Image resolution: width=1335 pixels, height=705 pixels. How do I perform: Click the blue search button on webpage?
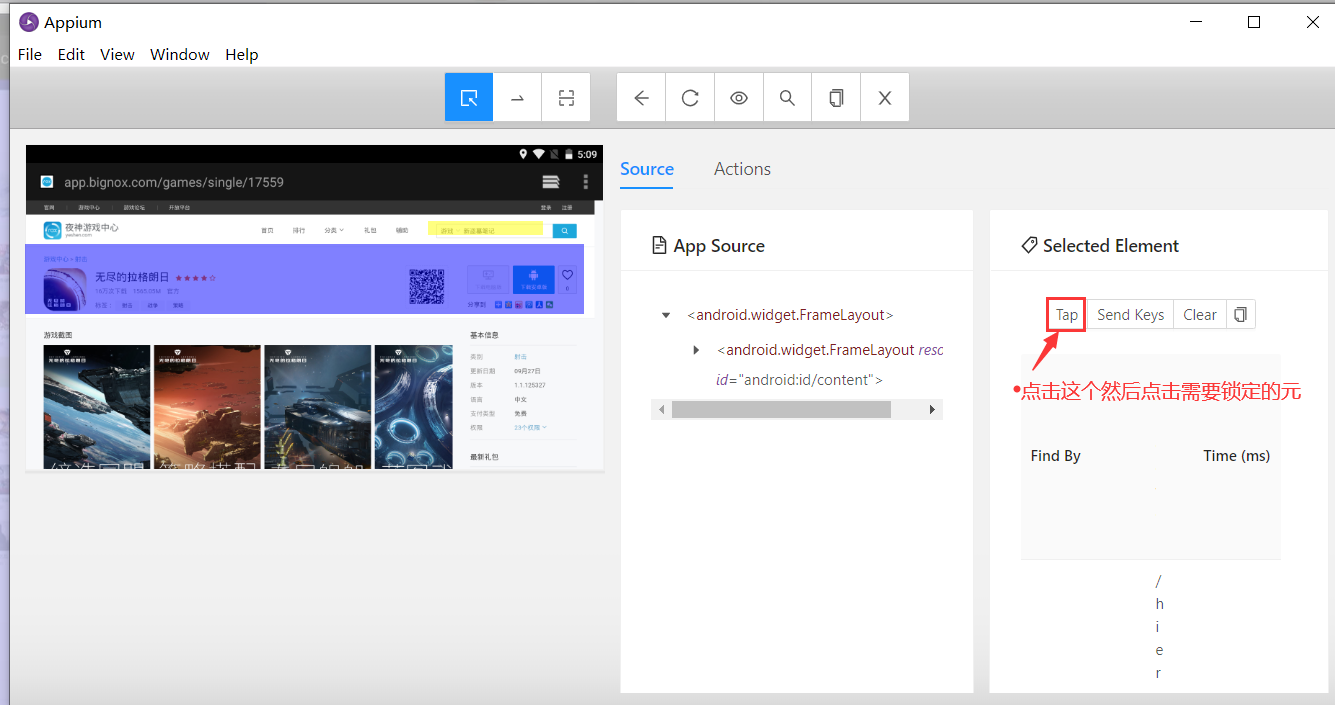pyautogui.click(x=564, y=230)
